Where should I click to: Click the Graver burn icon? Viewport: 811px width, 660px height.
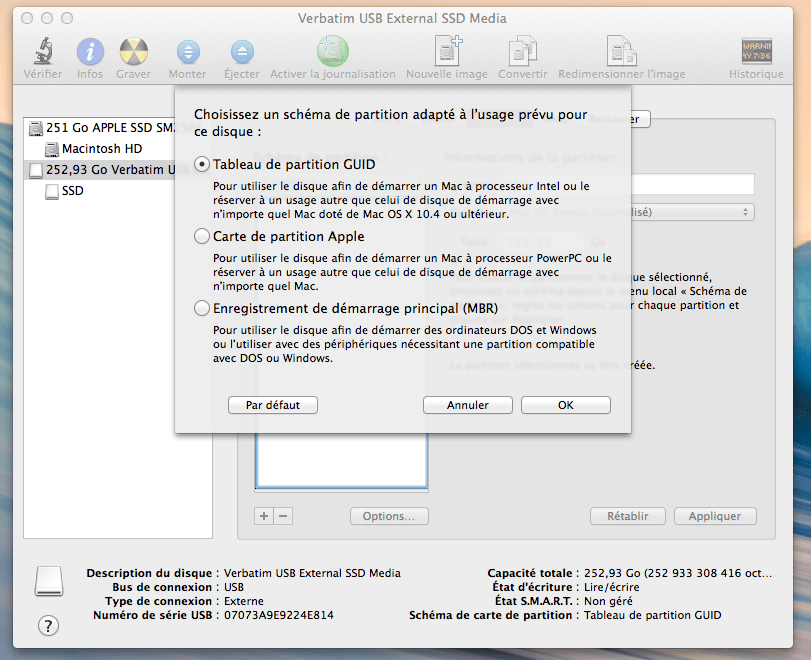[133, 52]
